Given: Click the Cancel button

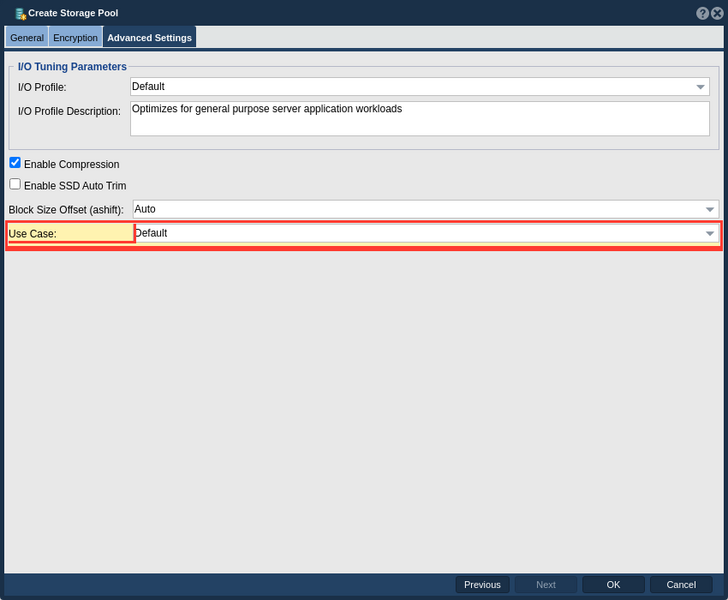Looking at the screenshot, I should click(681, 585).
